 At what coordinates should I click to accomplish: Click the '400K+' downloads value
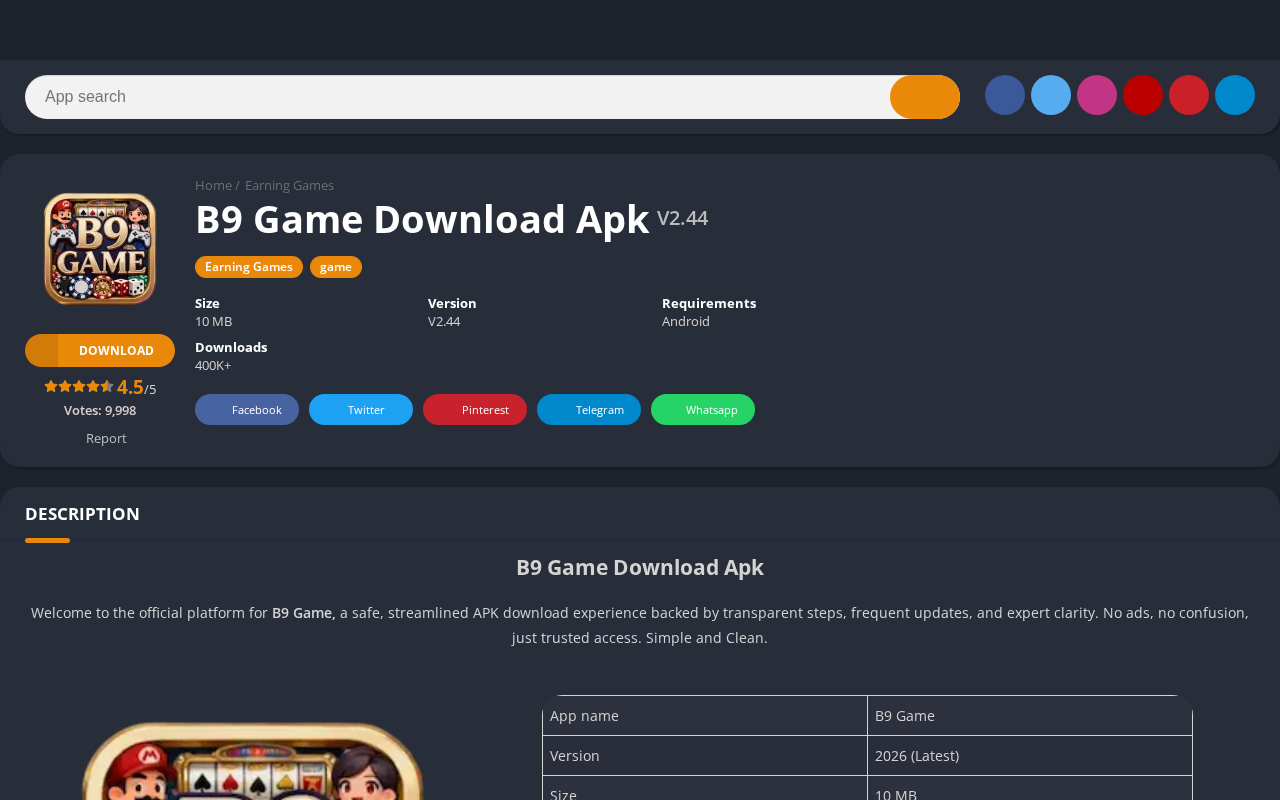coord(213,365)
